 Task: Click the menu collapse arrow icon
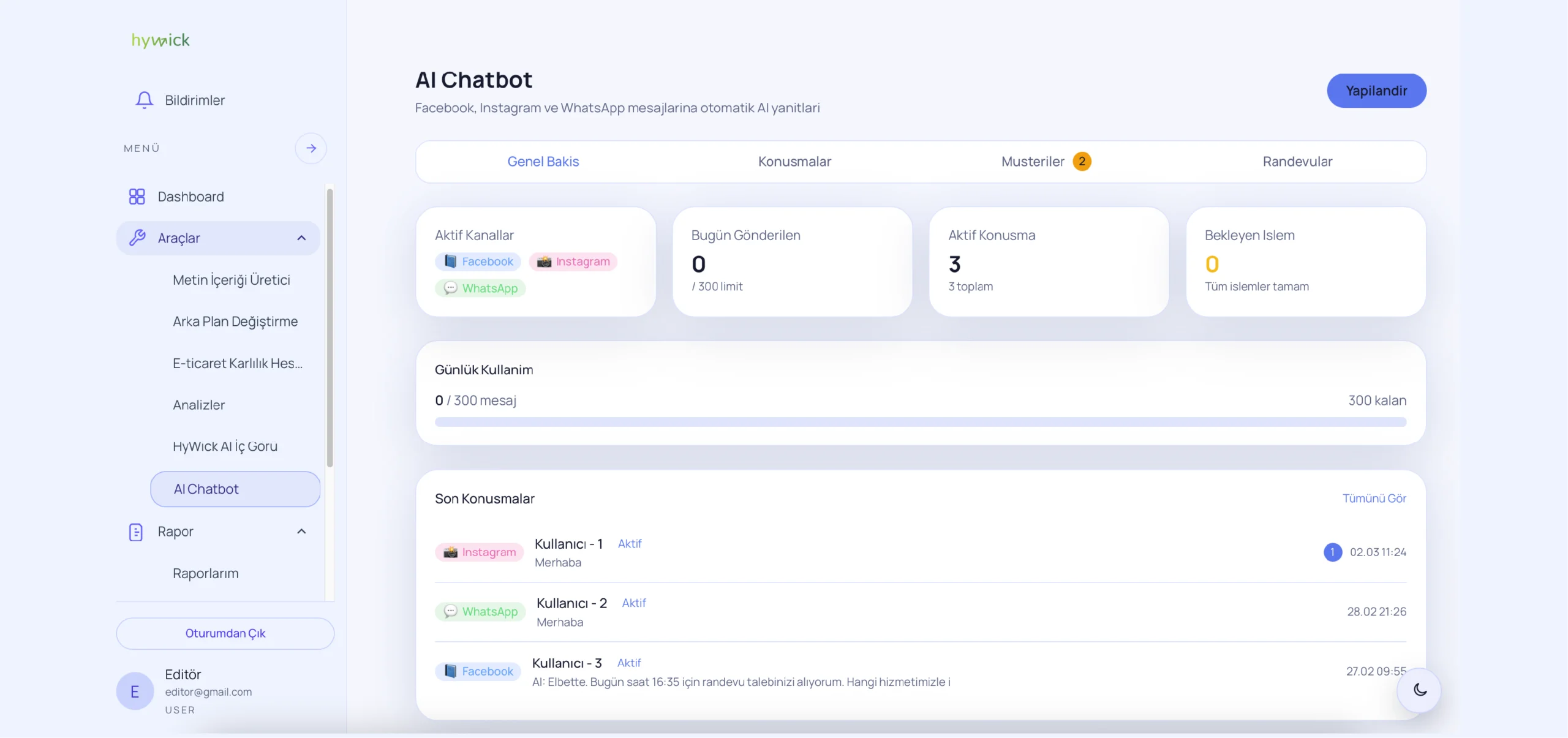pyautogui.click(x=311, y=148)
